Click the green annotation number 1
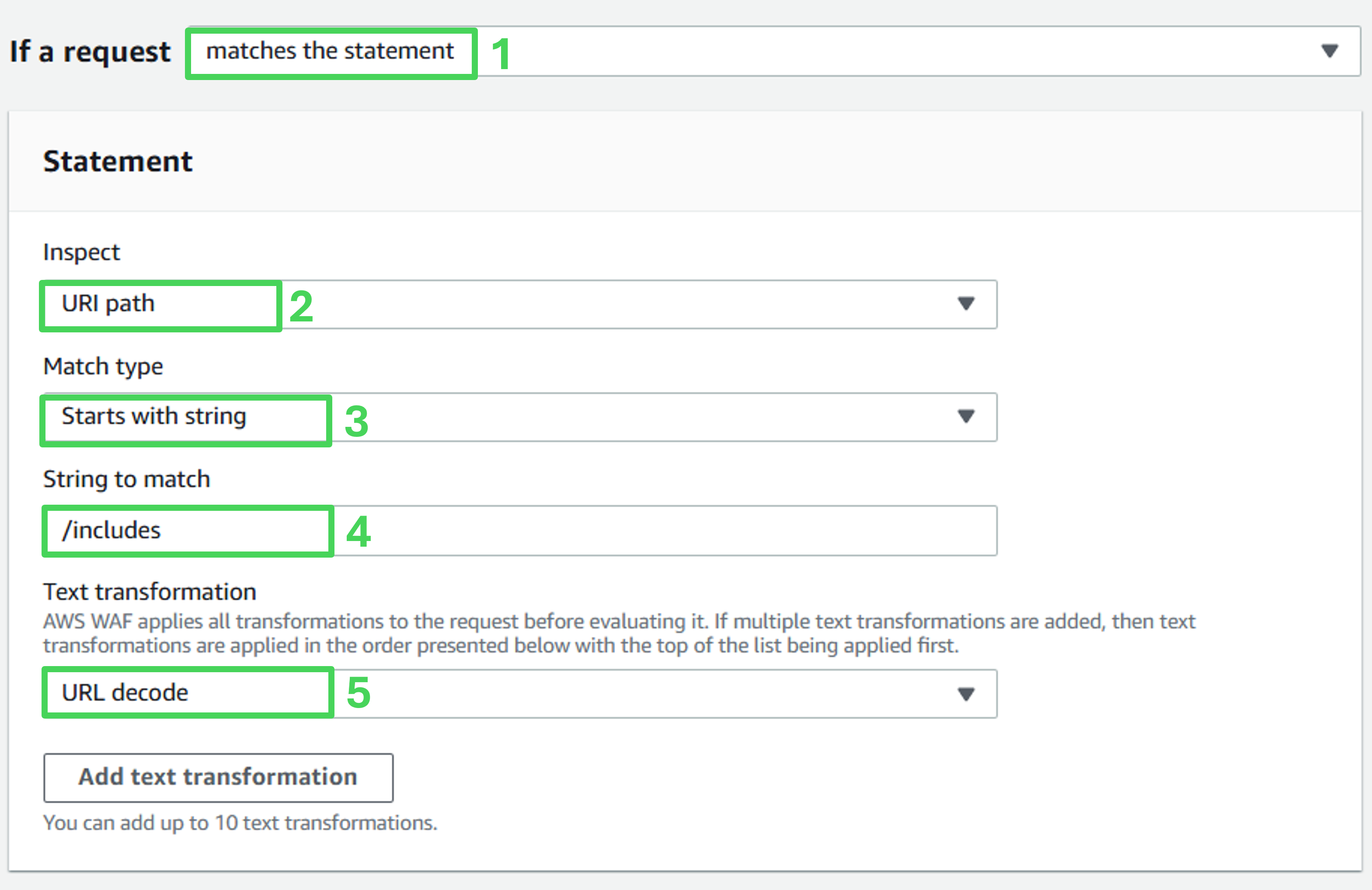 (x=500, y=54)
